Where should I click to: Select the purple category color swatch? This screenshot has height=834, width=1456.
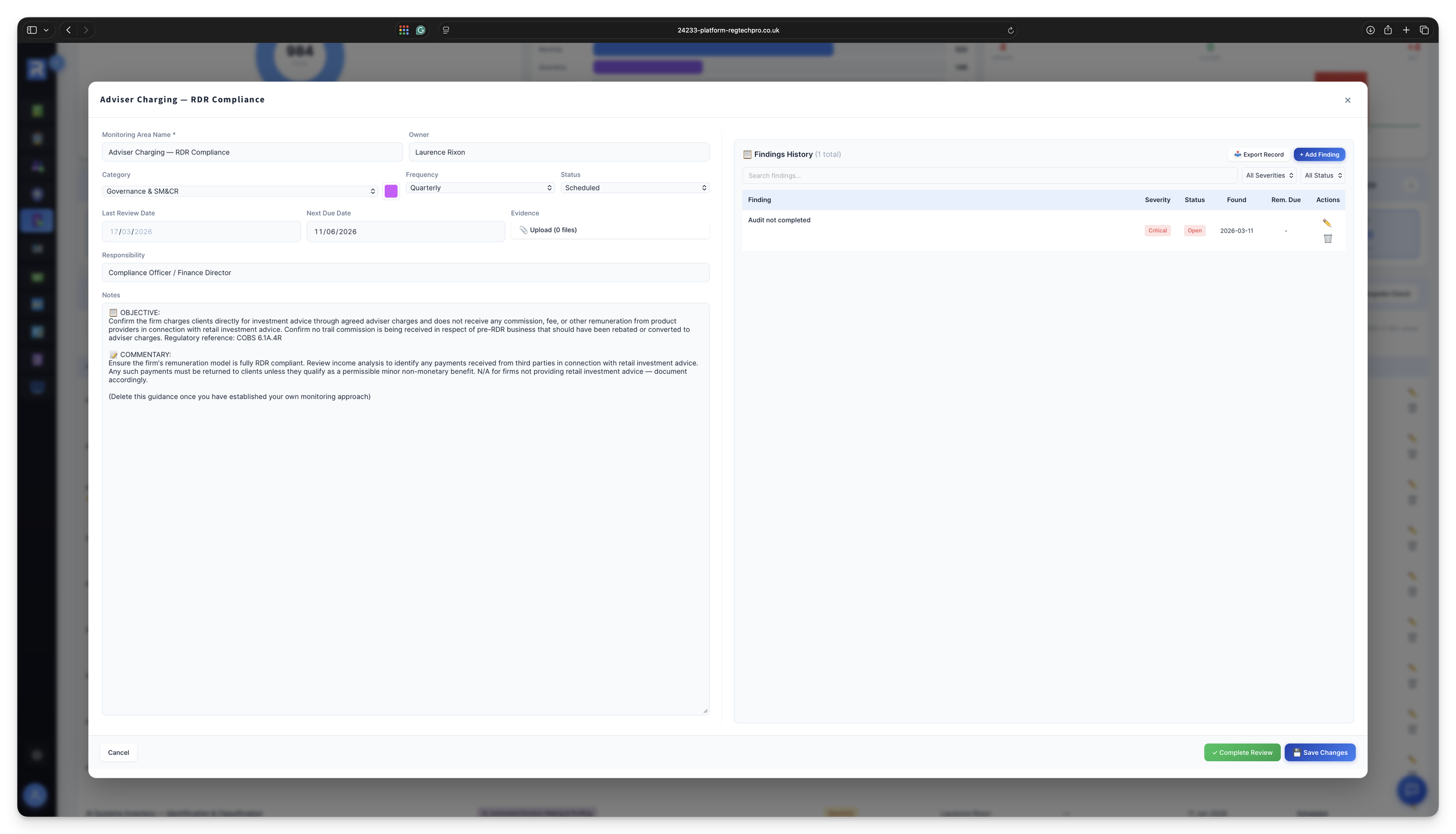(x=391, y=190)
